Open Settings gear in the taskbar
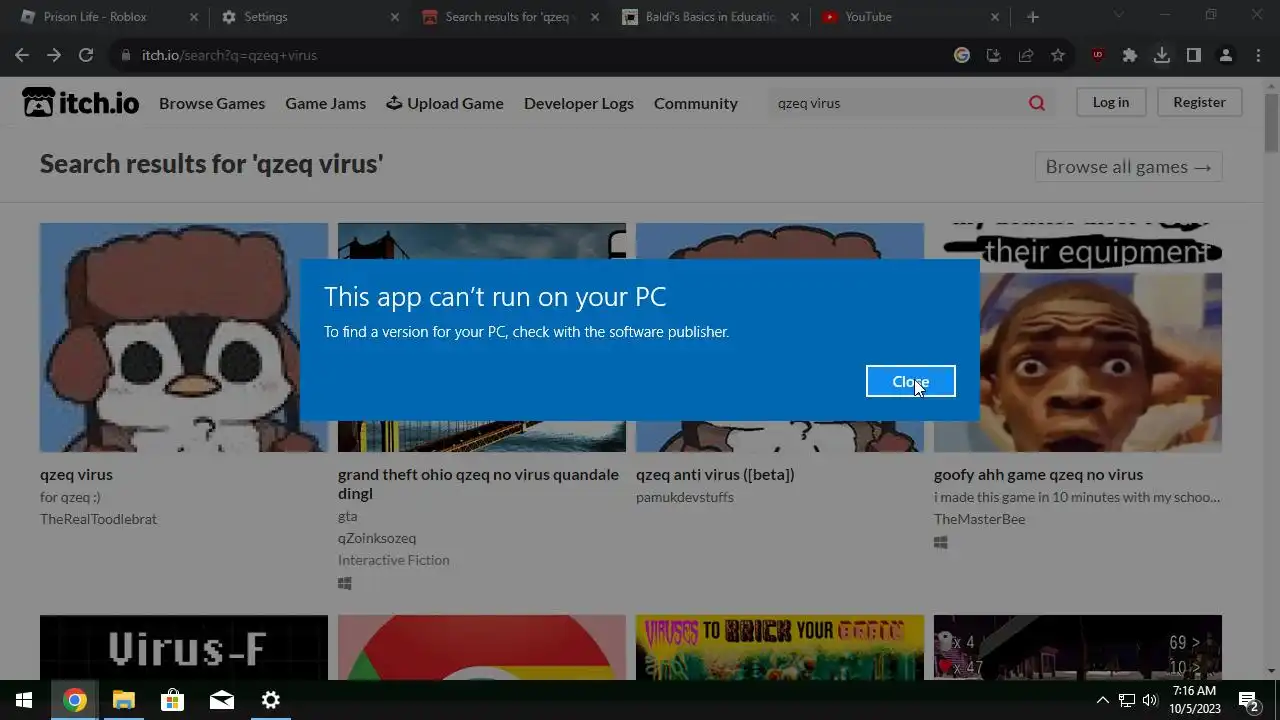Viewport: 1280px width, 720px height. [270, 700]
